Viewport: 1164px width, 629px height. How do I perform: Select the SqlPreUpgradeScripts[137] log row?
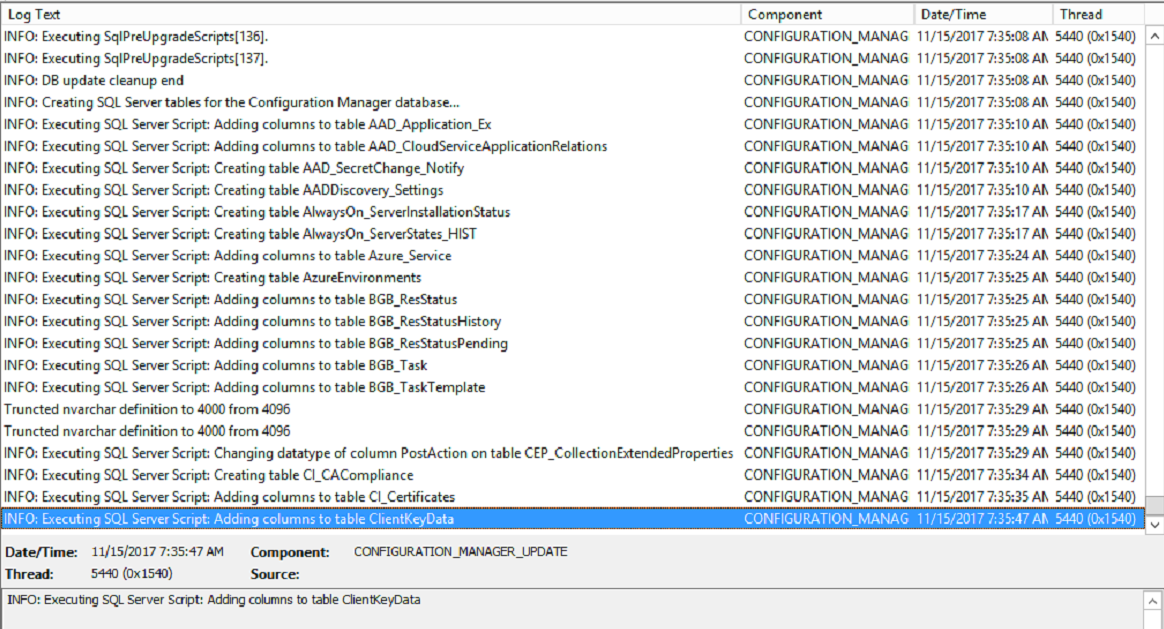[572, 58]
